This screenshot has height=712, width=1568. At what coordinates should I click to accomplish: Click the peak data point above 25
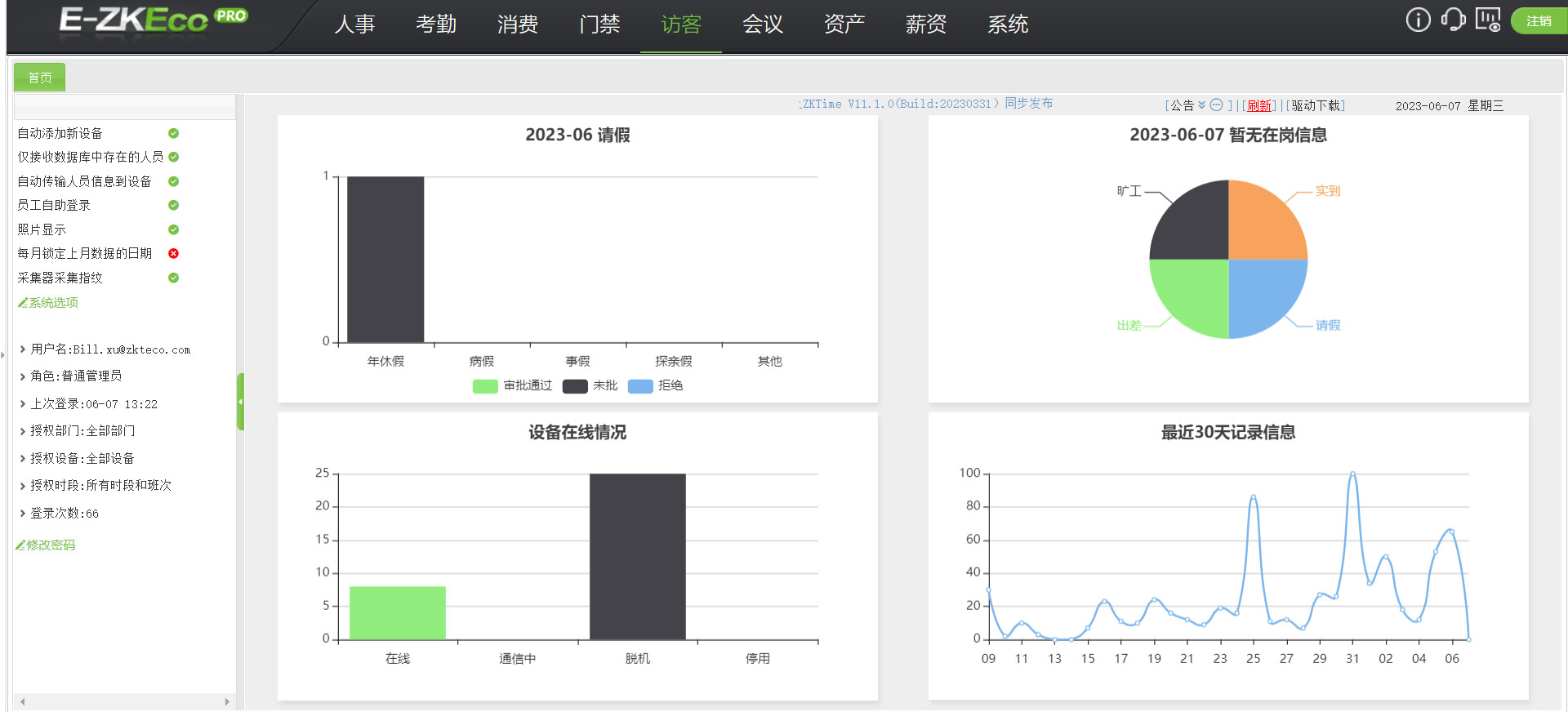click(x=1253, y=496)
